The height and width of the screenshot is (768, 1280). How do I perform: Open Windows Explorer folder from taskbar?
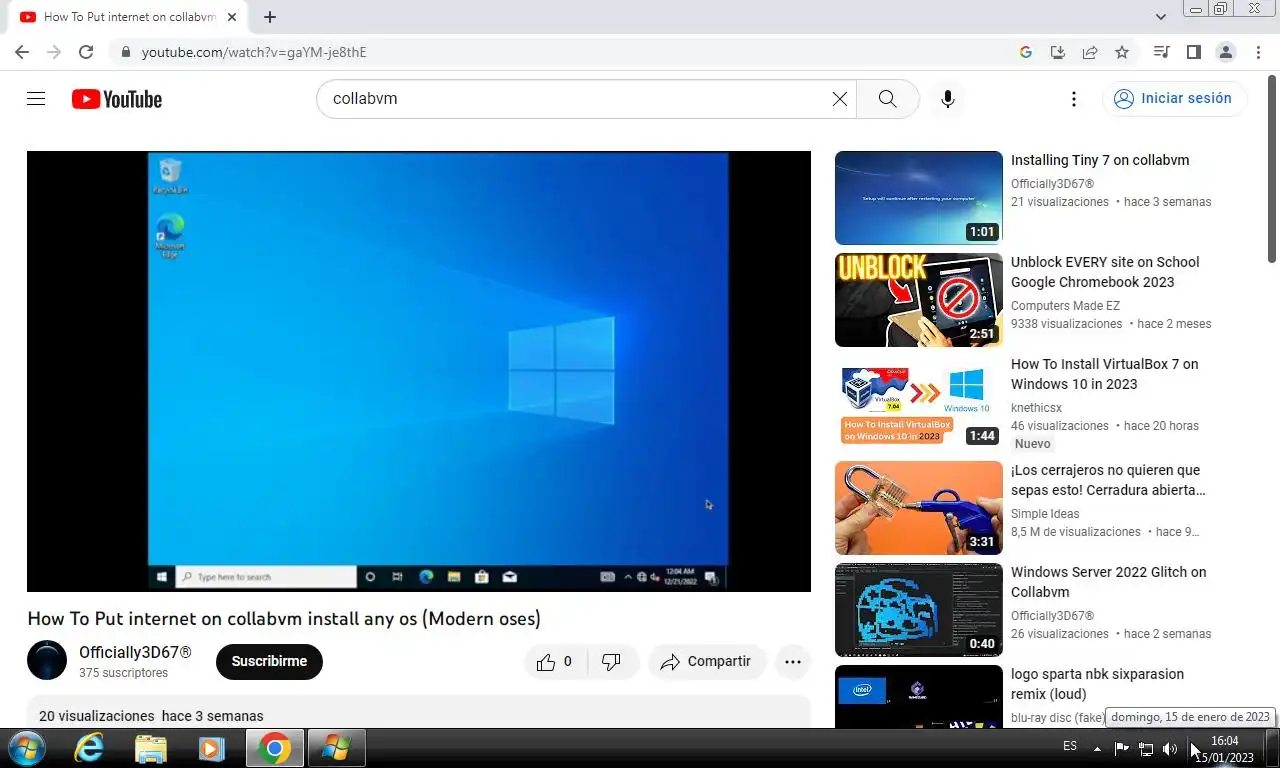[x=150, y=748]
